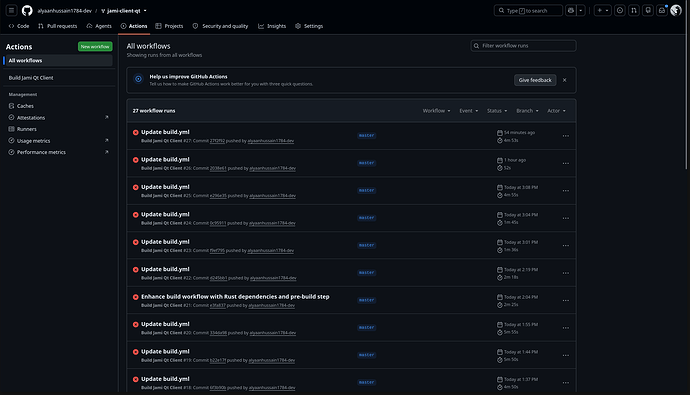The image size is (690, 395).
Task: Focus the Filter workflow runs field
Action: pyautogui.click(x=523, y=46)
